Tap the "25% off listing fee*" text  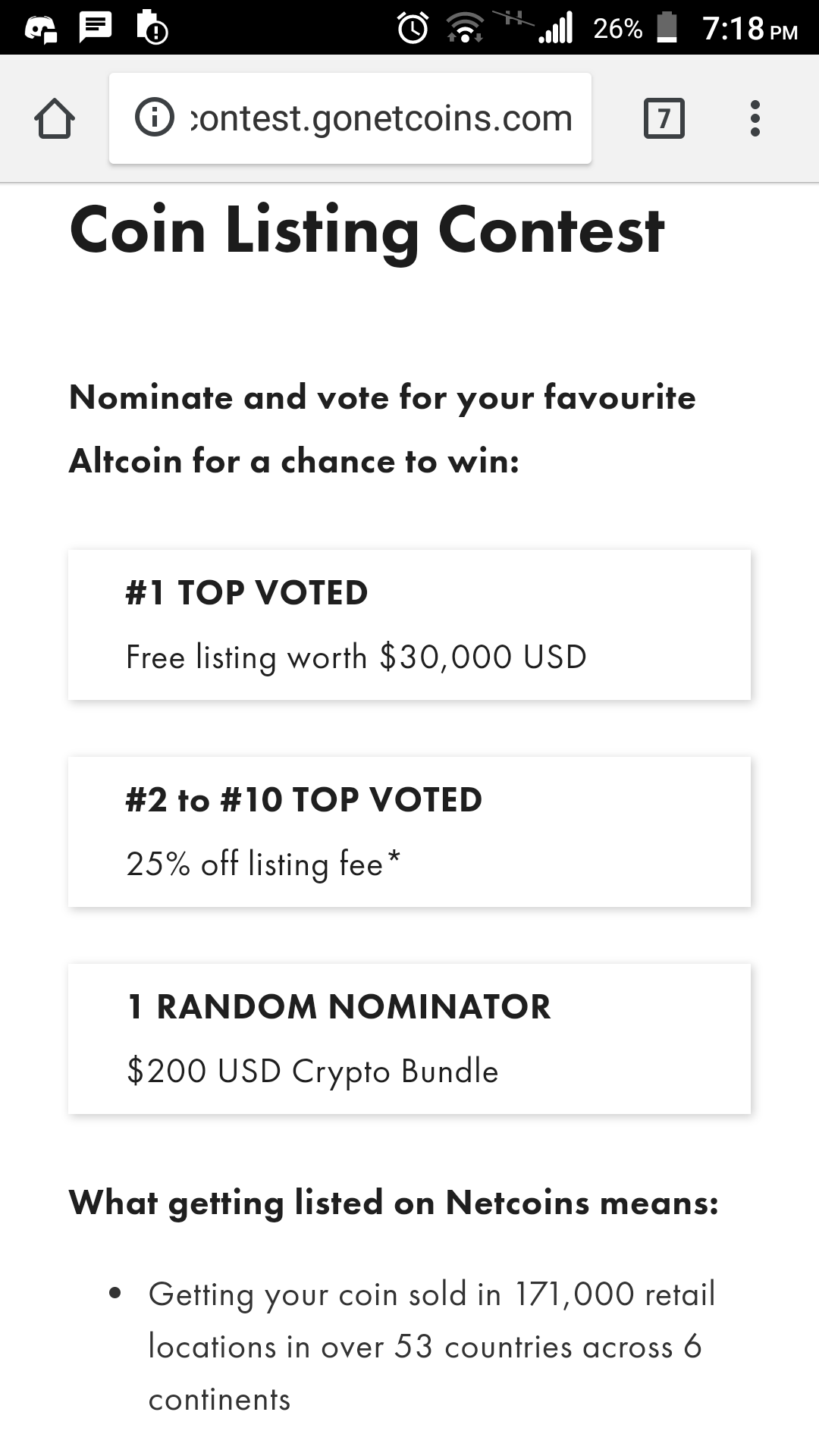[263, 864]
